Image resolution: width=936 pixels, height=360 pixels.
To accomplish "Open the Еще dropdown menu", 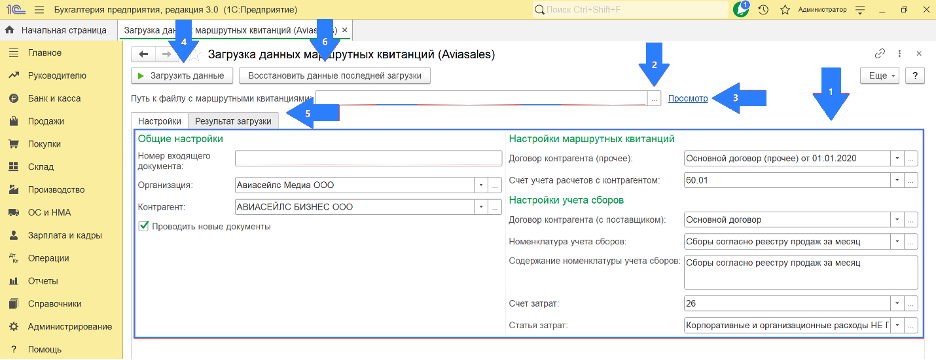I will [879, 76].
